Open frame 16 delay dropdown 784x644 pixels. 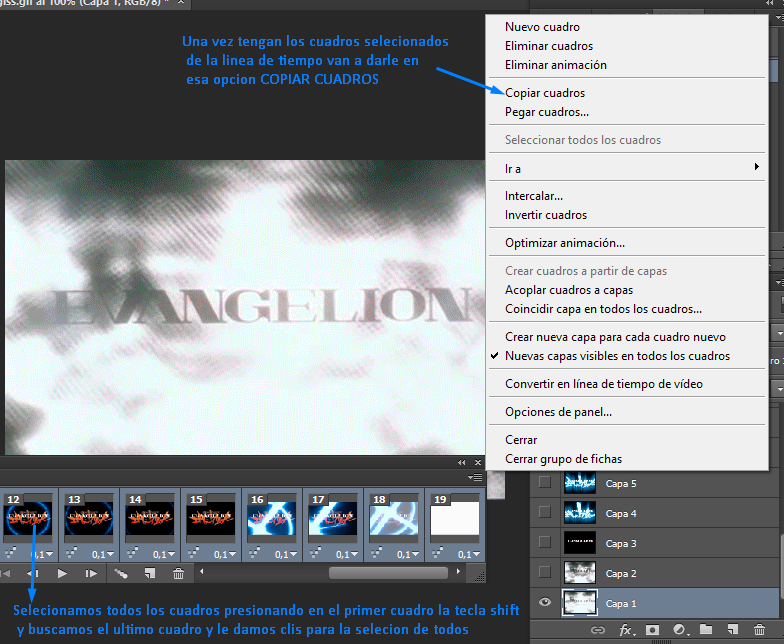pos(286,554)
